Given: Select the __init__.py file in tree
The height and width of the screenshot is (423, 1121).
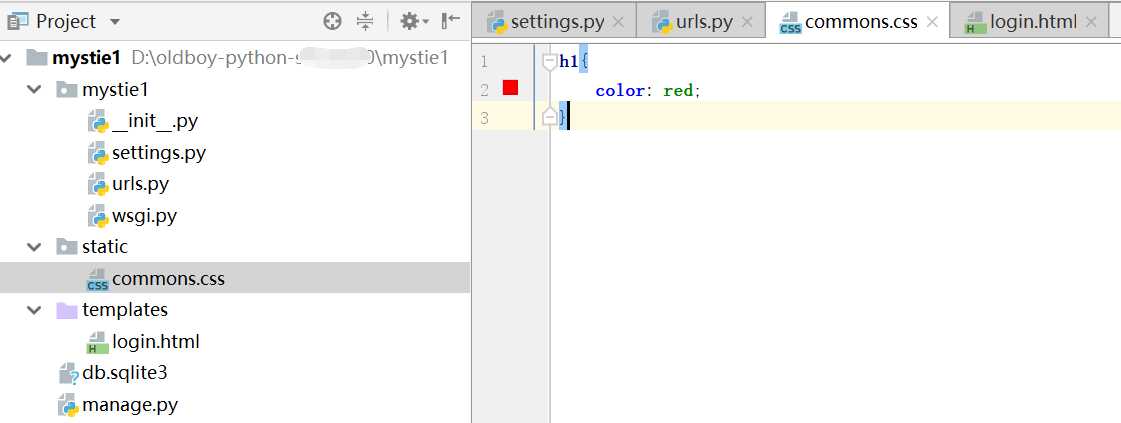Looking at the screenshot, I should pyautogui.click(x=155, y=121).
